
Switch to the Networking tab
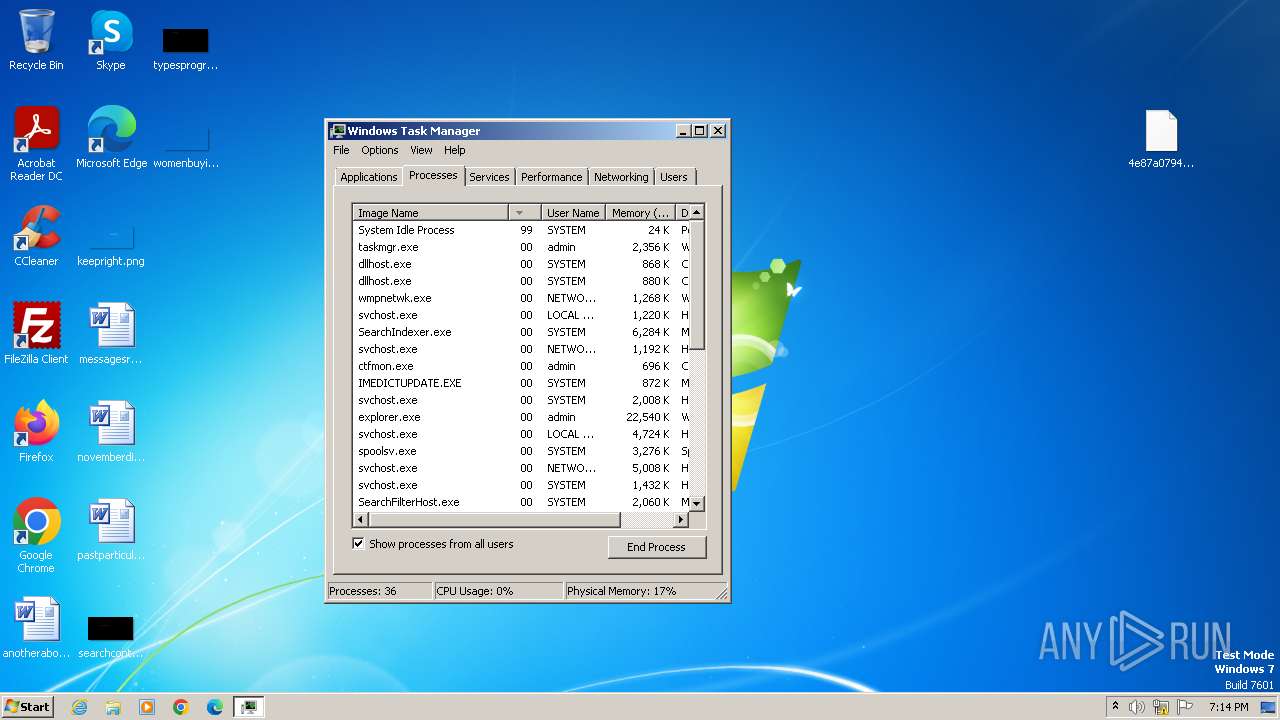coord(621,177)
